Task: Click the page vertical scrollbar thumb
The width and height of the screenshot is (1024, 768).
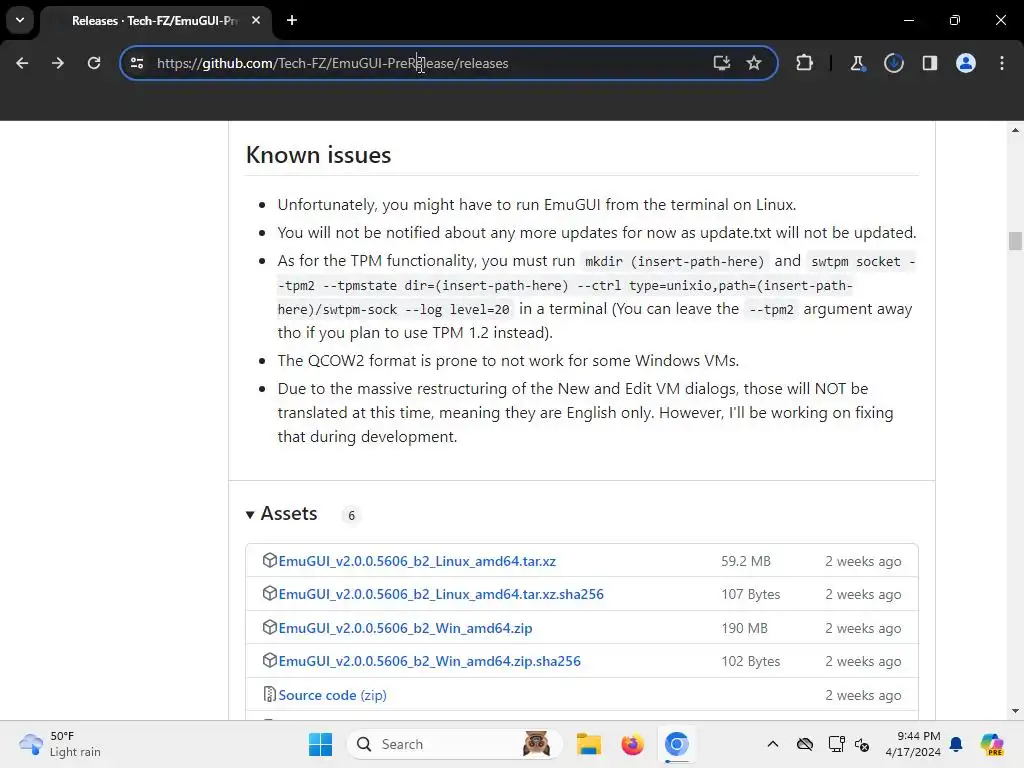Action: 1015,241
